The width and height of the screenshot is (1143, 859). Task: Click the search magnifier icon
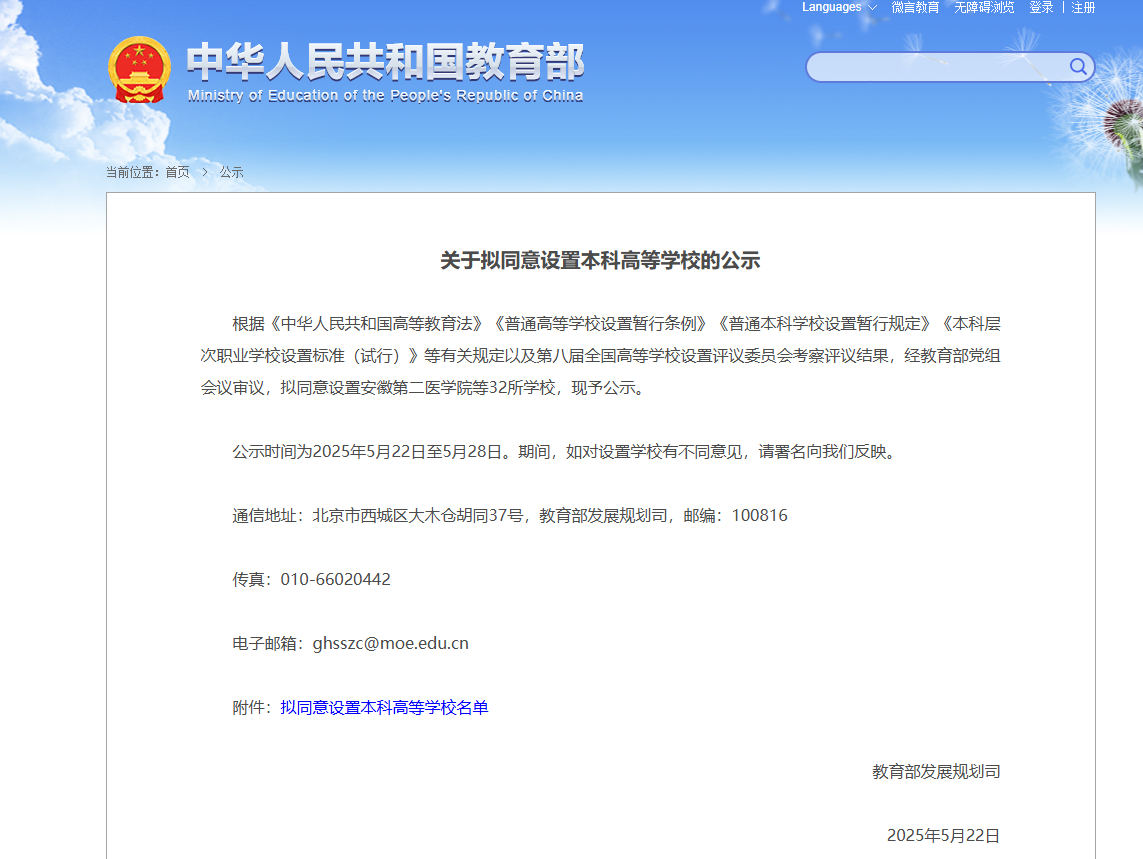(1077, 67)
